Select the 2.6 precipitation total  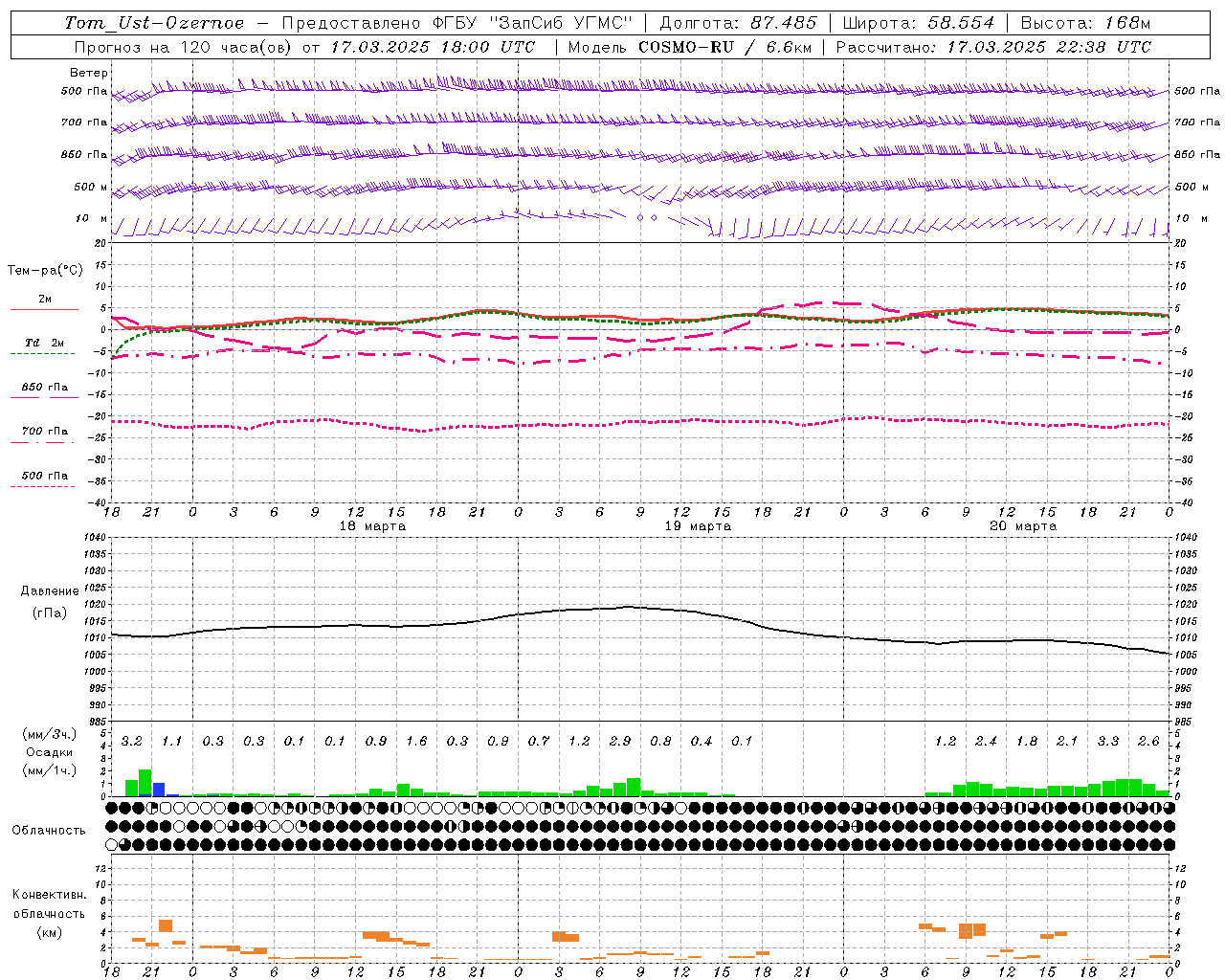click(1148, 741)
